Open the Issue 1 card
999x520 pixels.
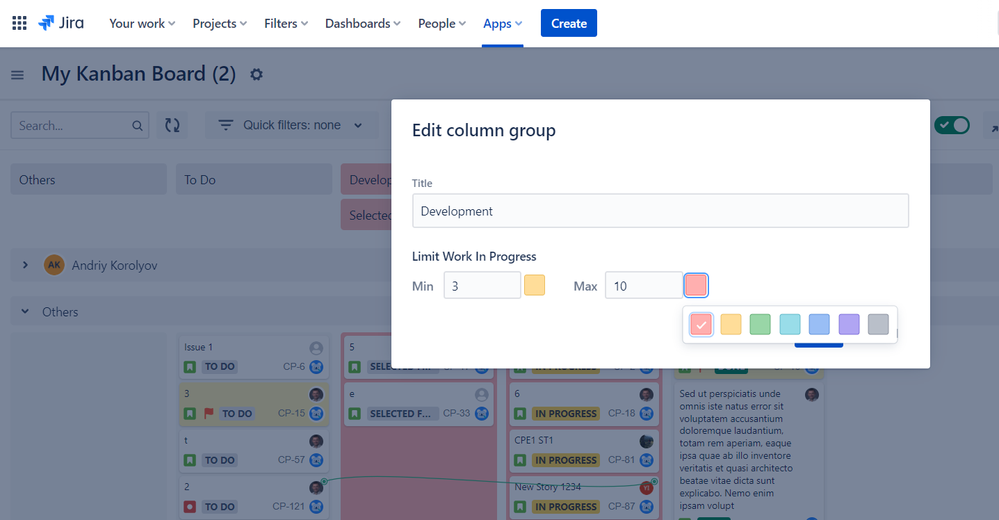tap(254, 357)
